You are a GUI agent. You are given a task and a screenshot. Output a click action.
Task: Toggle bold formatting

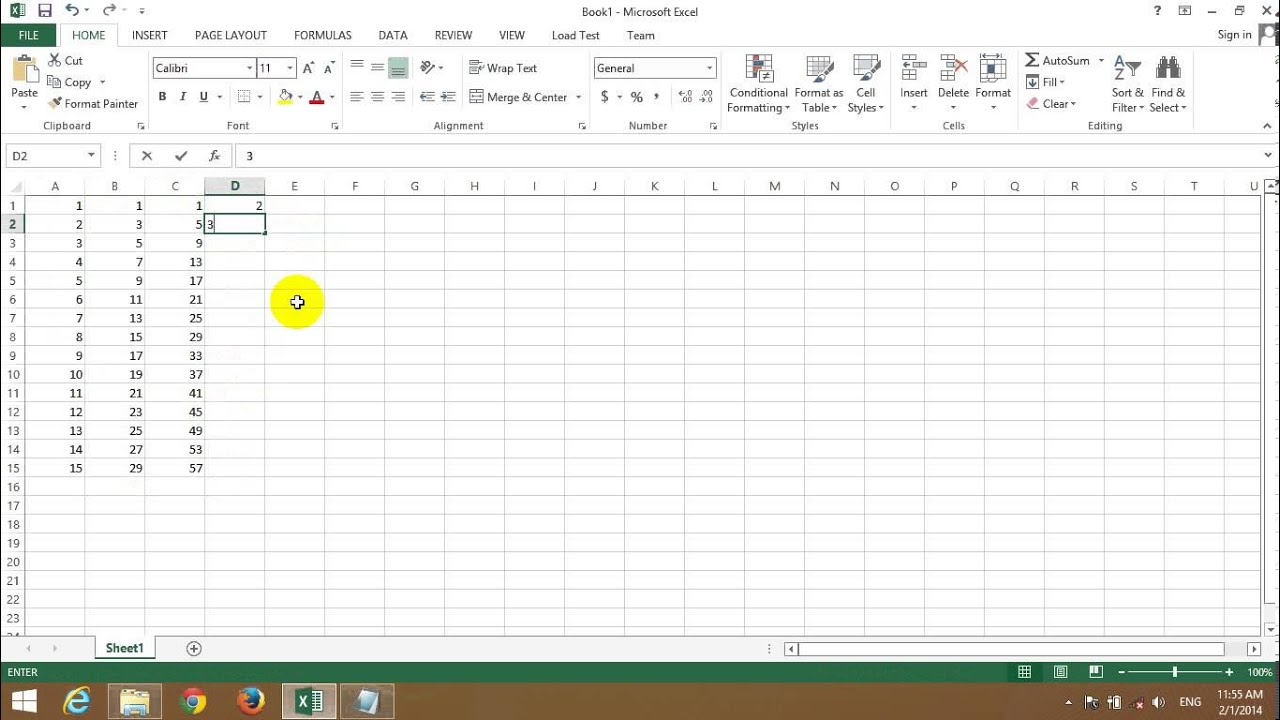click(x=162, y=96)
